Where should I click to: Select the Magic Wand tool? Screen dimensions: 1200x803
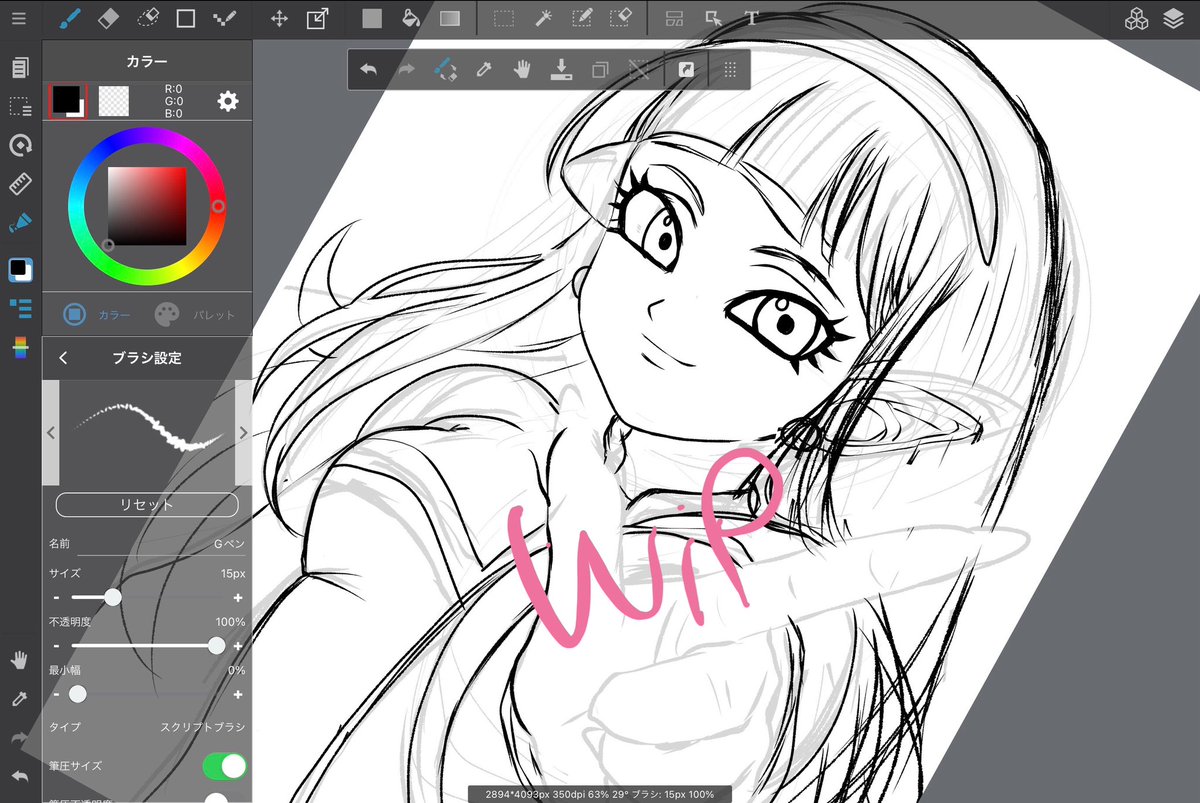click(543, 18)
